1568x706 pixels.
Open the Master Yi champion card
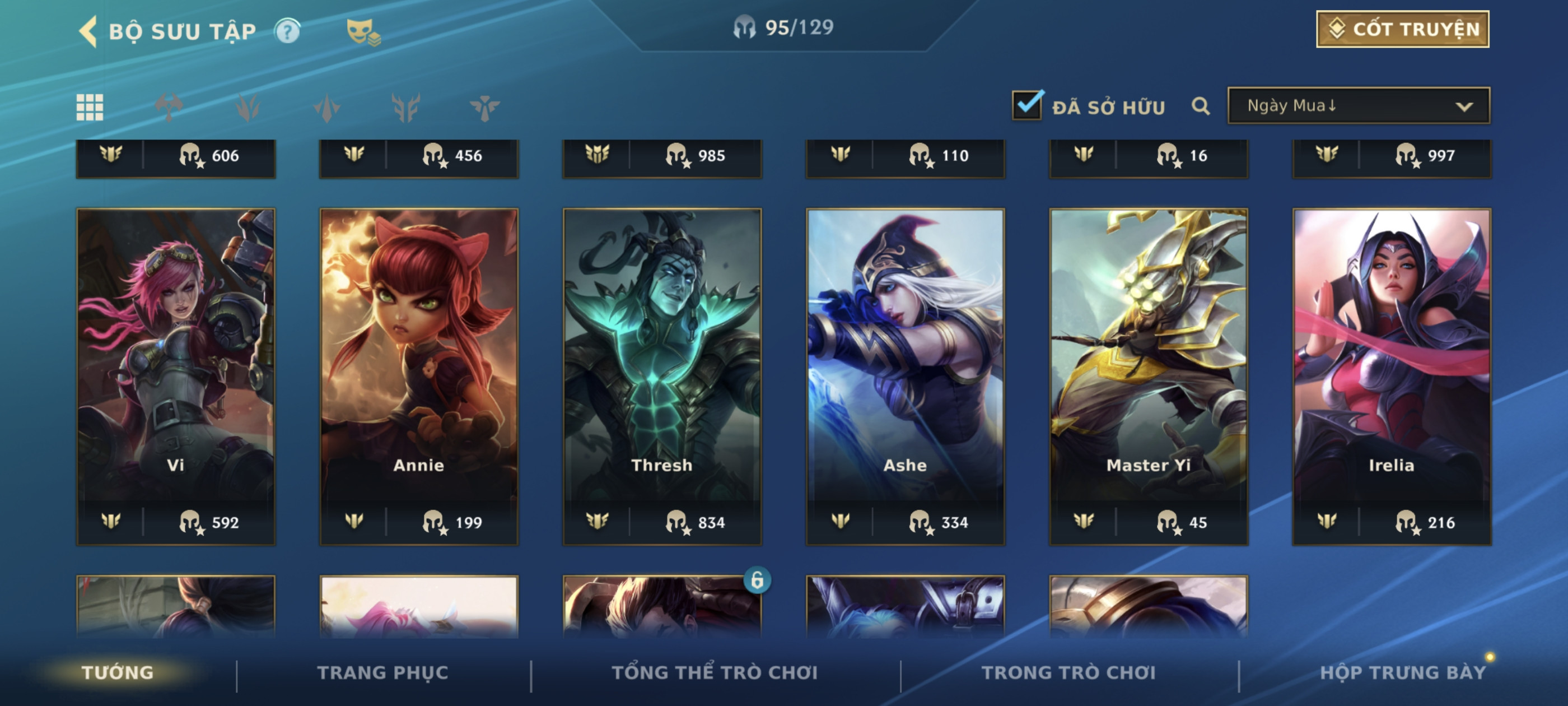click(x=1149, y=377)
